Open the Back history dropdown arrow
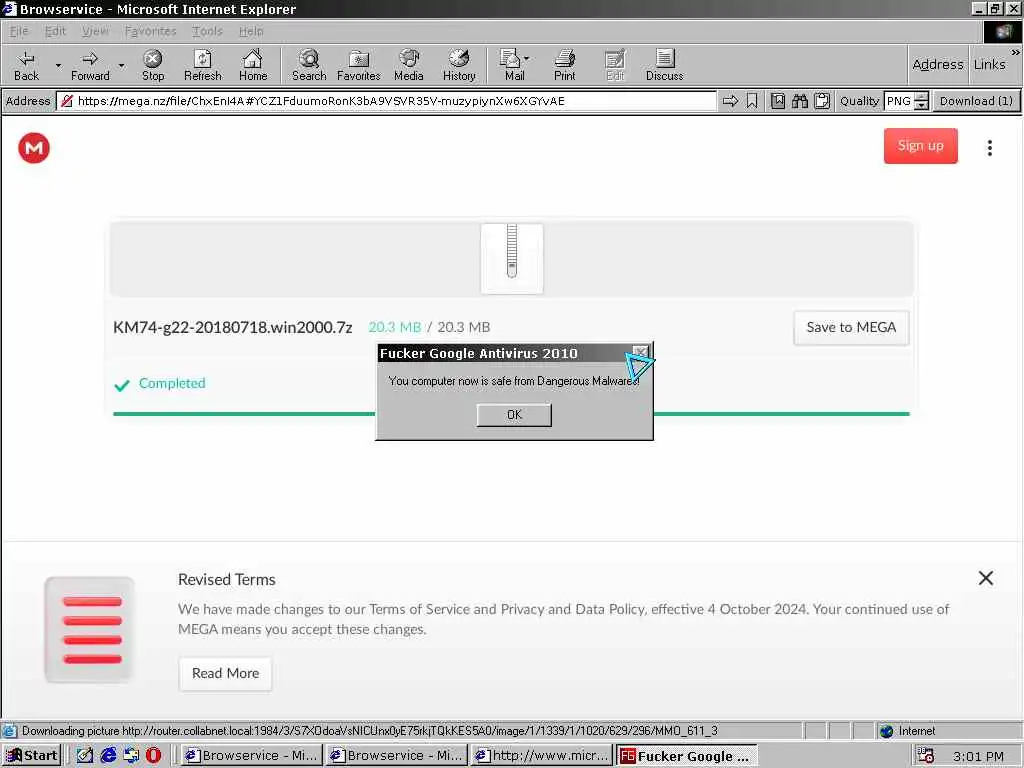 (x=58, y=65)
